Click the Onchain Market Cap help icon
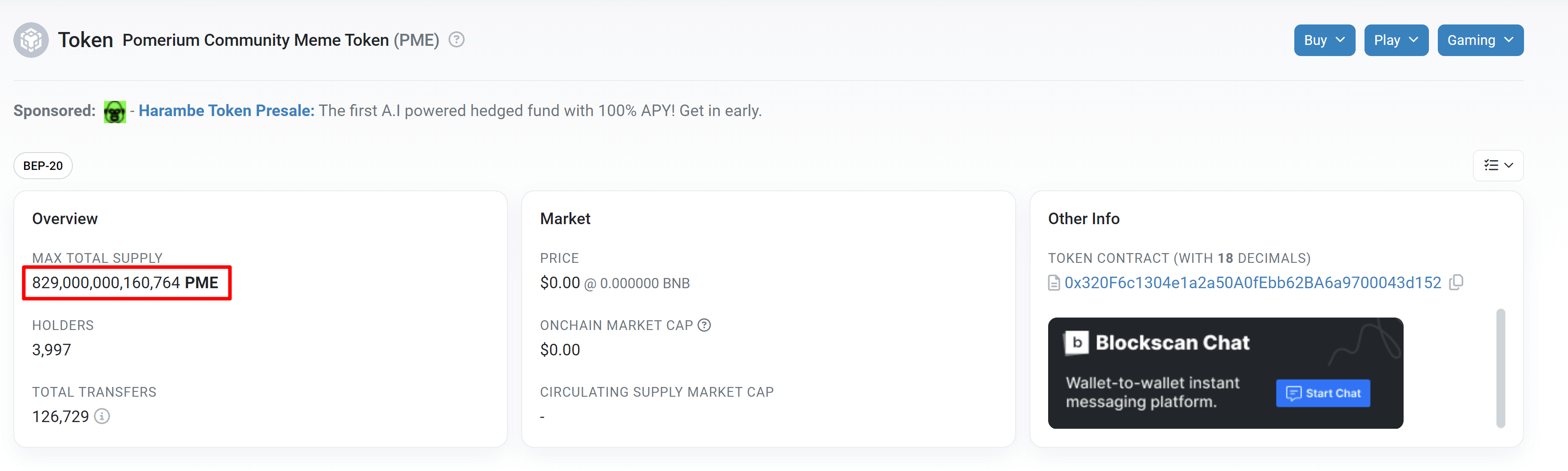This screenshot has height=471, width=1568. (704, 325)
